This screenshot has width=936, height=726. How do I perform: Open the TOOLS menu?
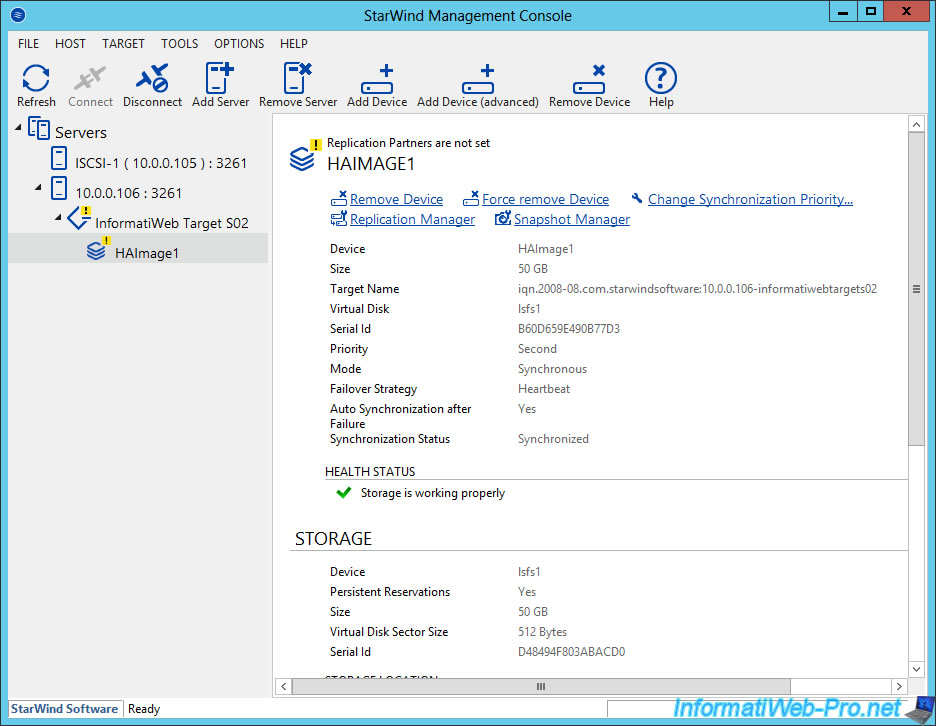pyautogui.click(x=179, y=44)
